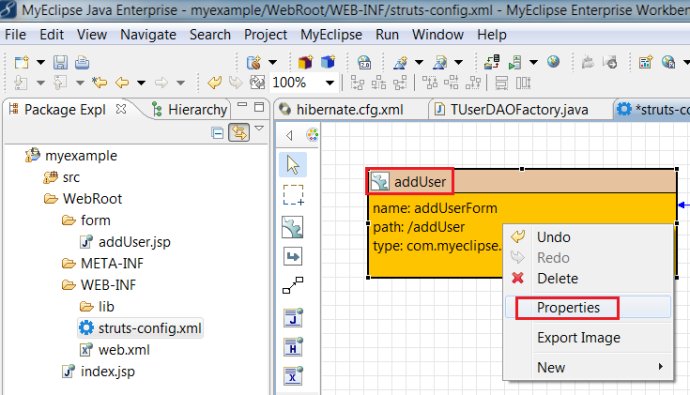This screenshot has width=690, height=395.
Task: Close the Package Explorer tab
Action: (121, 109)
